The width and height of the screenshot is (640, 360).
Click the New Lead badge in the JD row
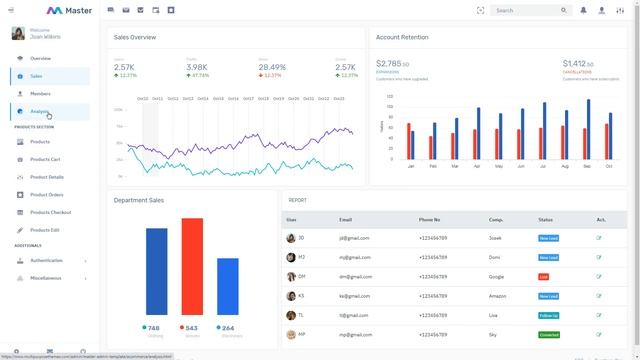pos(549,238)
